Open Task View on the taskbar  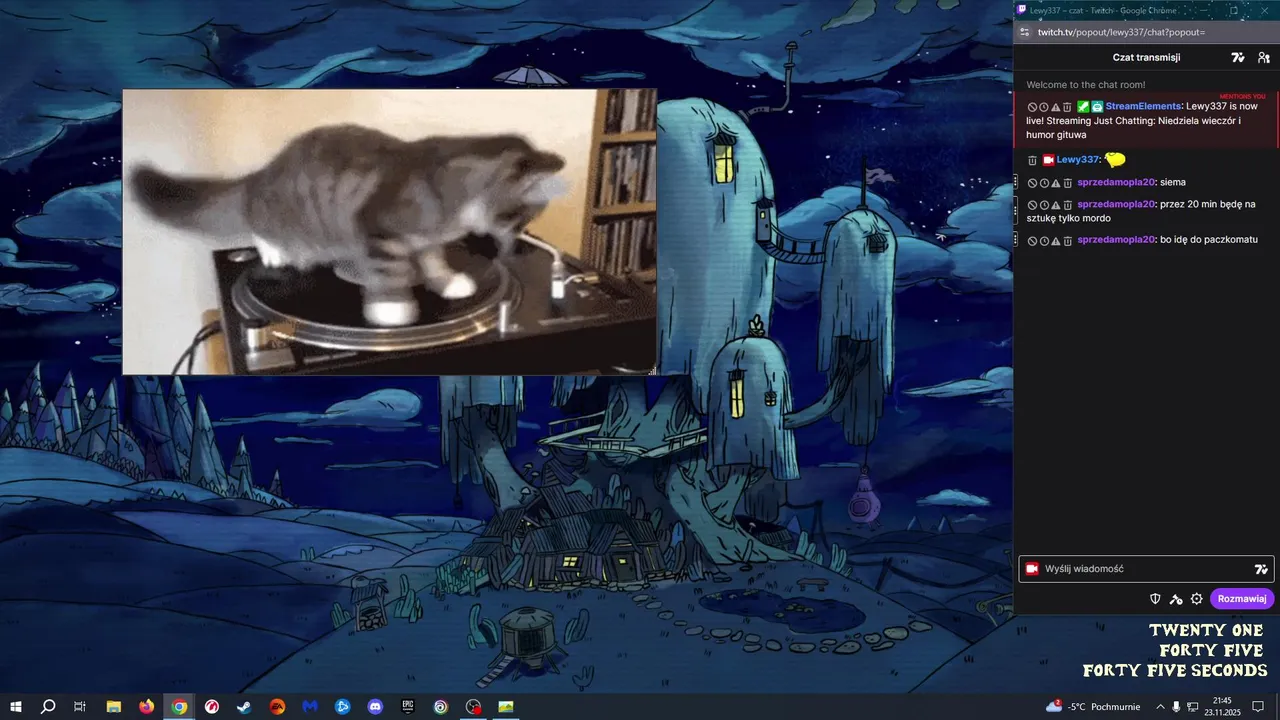tap(81, 707)
